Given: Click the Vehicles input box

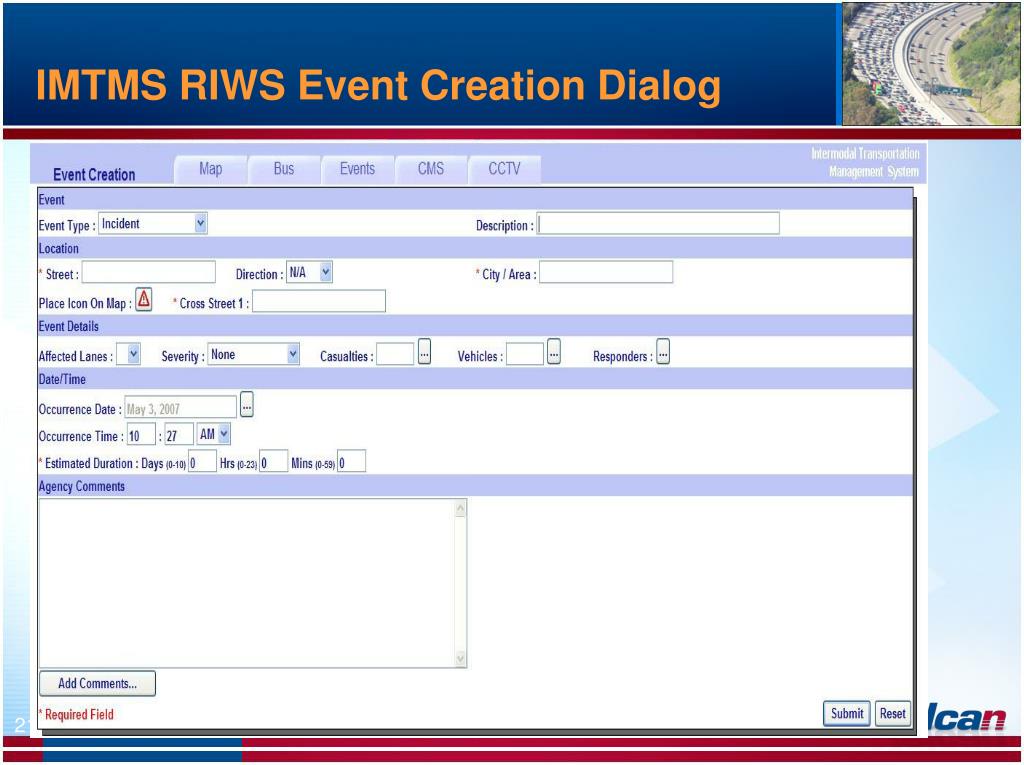Looking at the screenshot, I should (x=524, y=354).
